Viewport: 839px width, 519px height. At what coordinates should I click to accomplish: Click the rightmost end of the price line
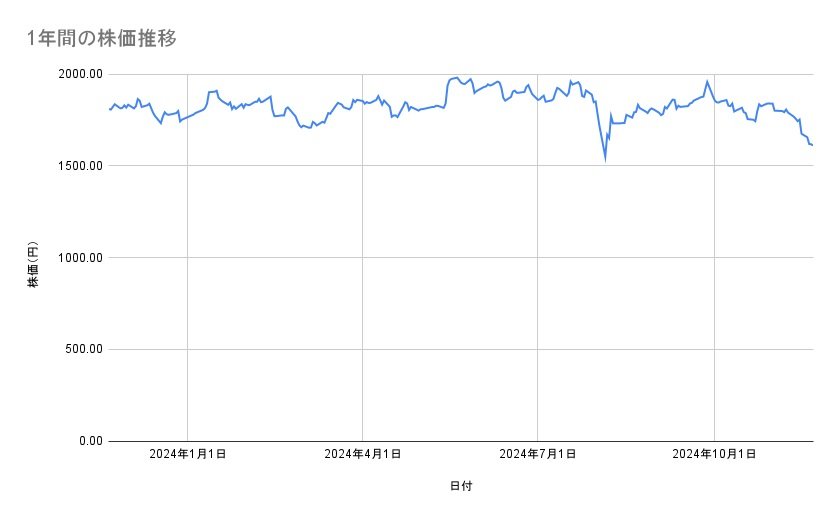click(x=812, y=145)
